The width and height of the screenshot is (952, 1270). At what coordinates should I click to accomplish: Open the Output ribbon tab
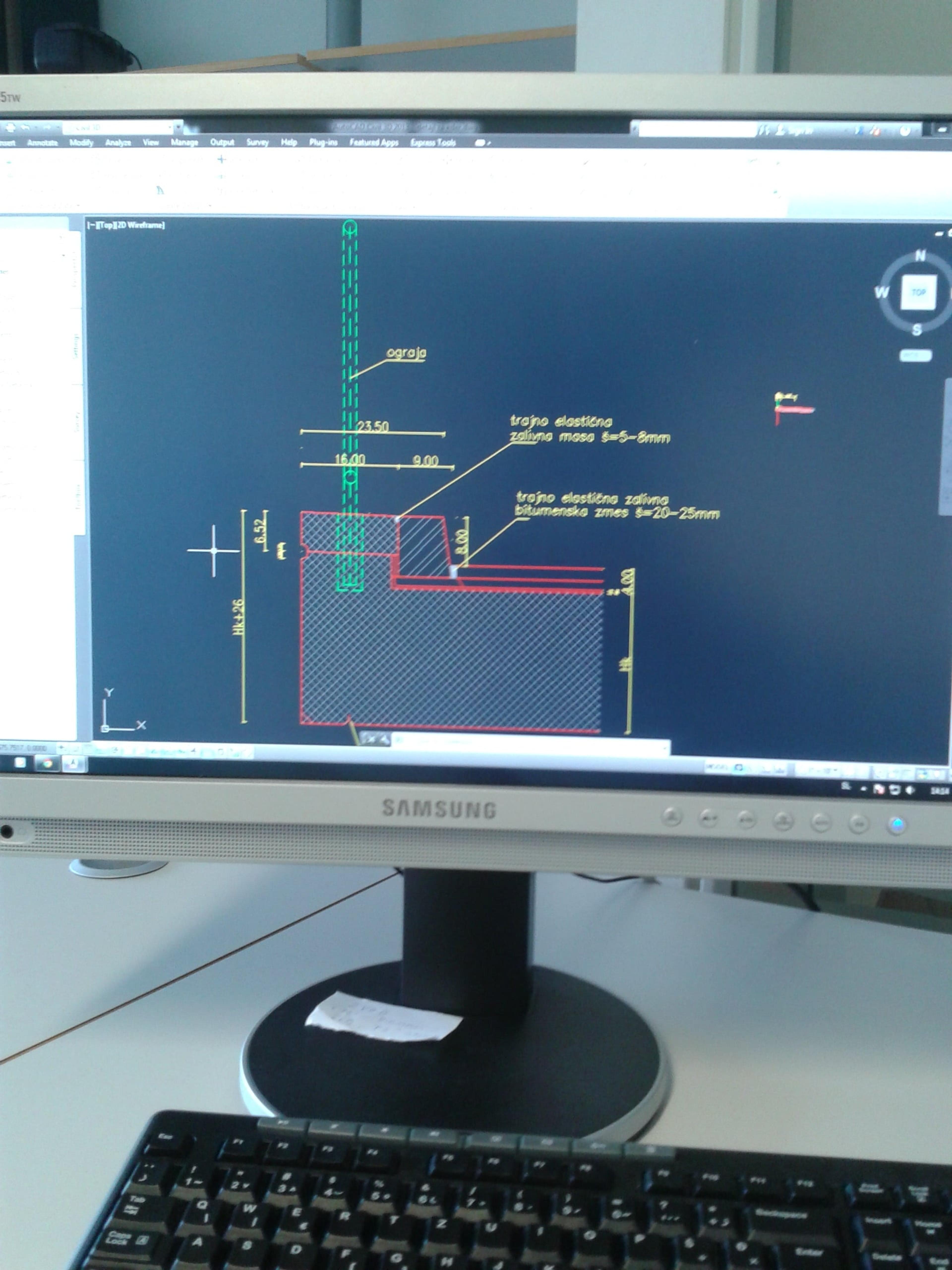point(222,142)
